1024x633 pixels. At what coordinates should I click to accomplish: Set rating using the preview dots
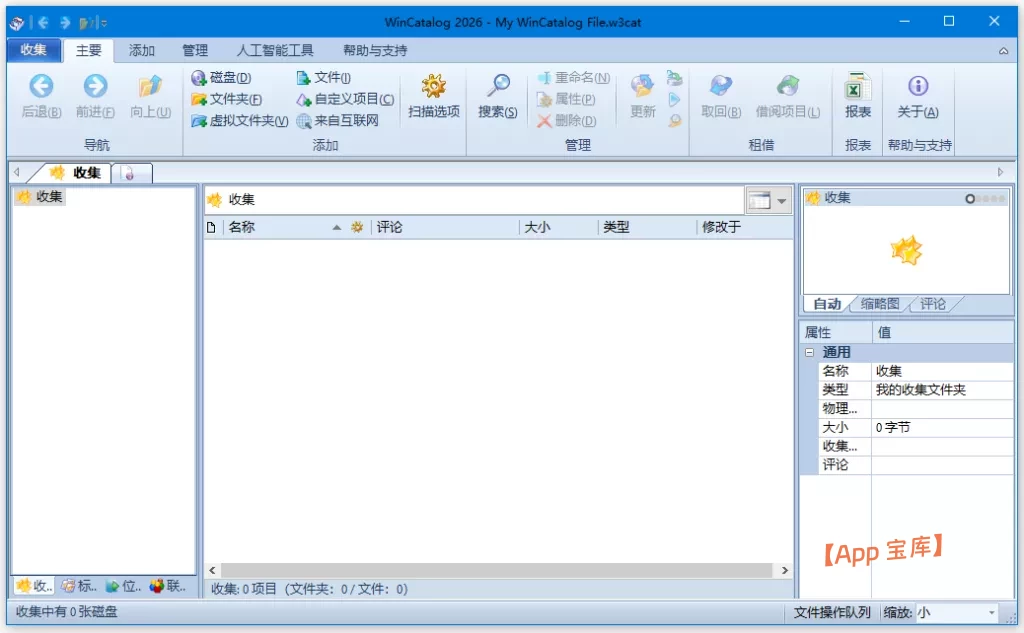[x=985, y=199]
